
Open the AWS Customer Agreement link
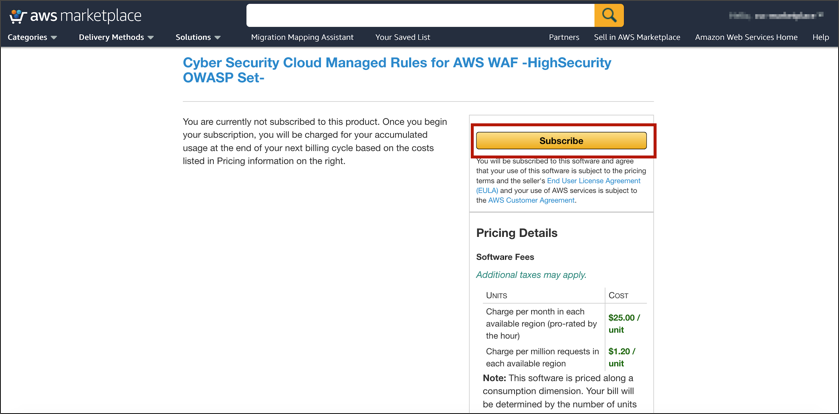point(531,200)
